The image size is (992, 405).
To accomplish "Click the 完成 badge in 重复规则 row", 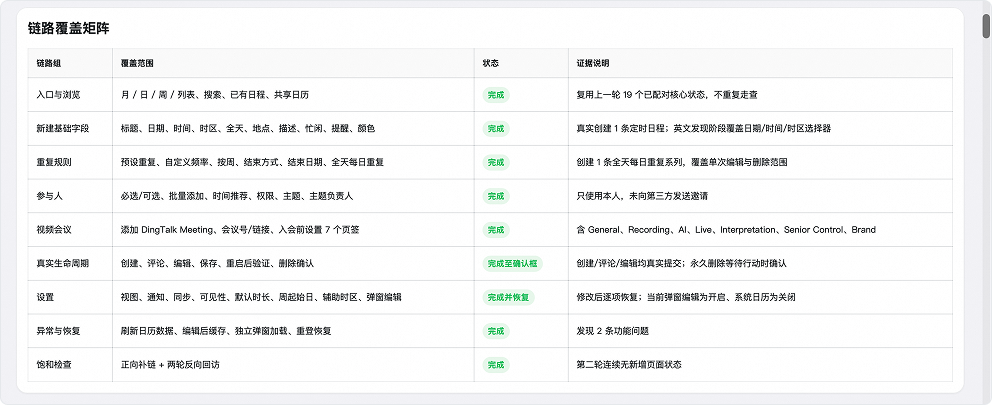I will [496, 162].
